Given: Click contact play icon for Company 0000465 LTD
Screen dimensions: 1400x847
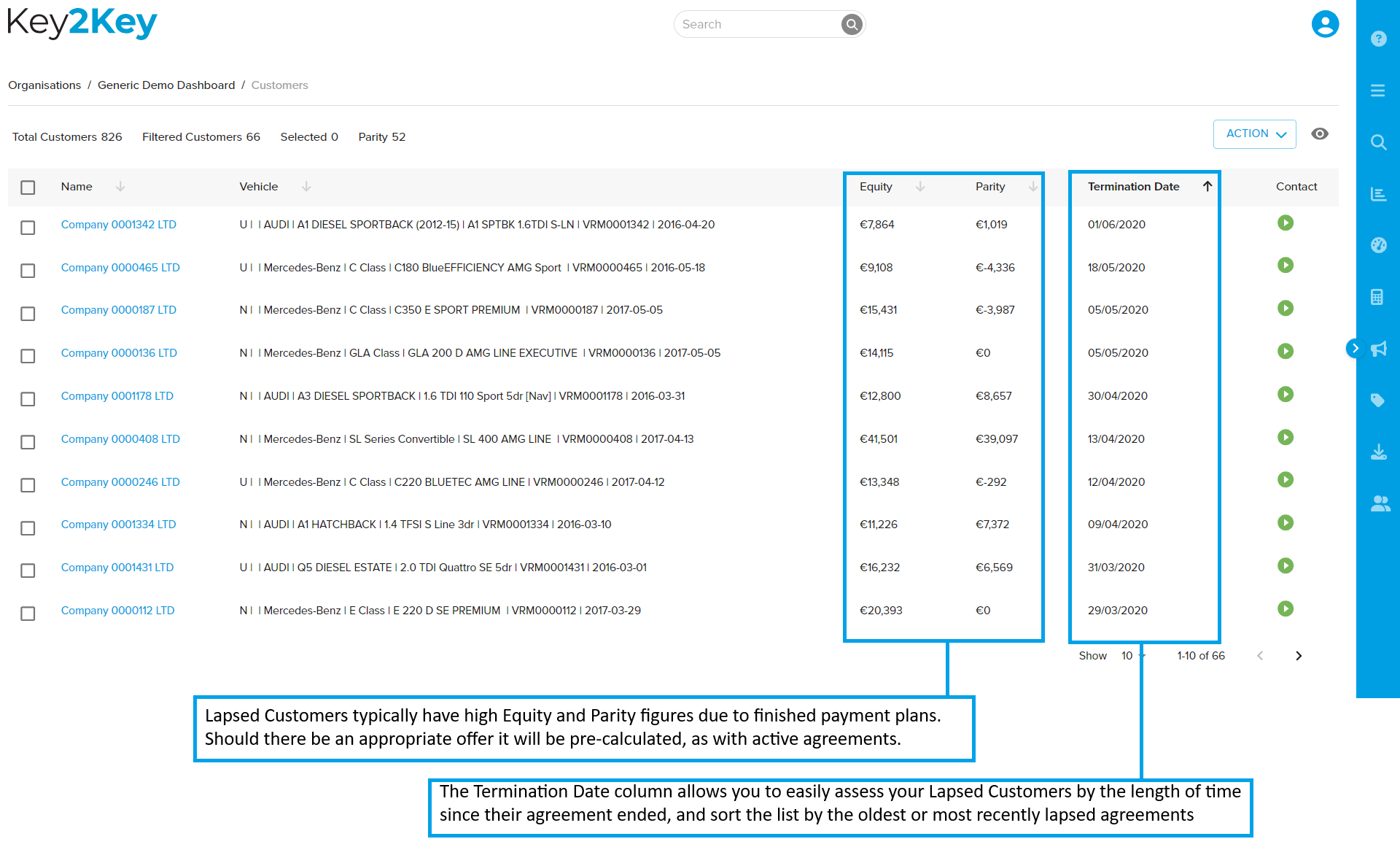Looking at the screenshot, I should click(1286, 265).
